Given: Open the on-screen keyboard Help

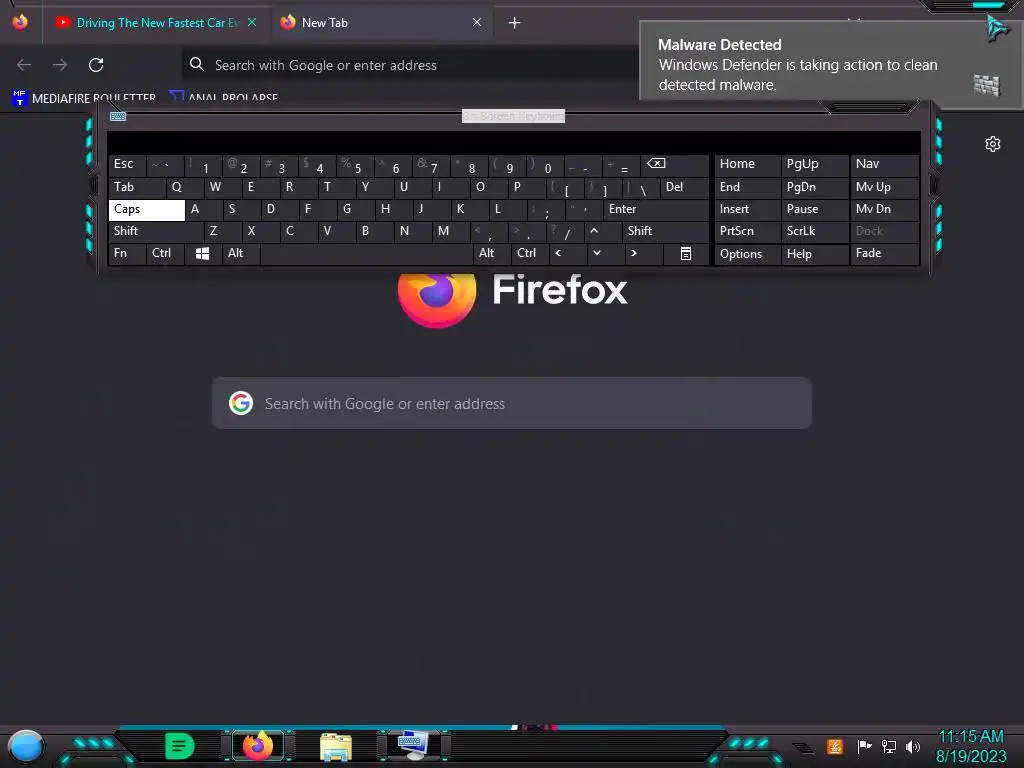Looking at the screenshot, I should 815,254.
